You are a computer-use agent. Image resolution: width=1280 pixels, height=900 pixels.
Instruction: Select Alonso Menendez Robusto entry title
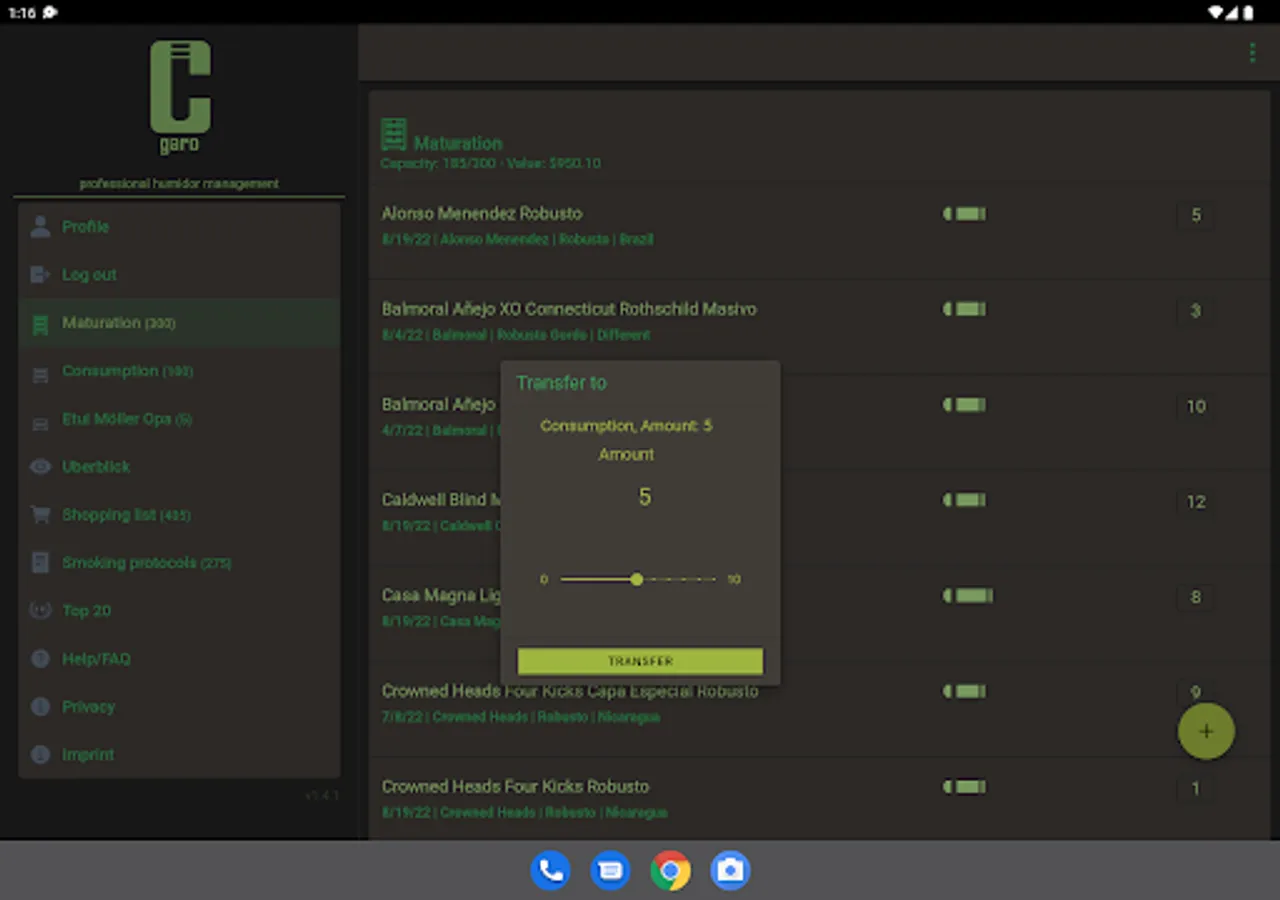point(482,213)
